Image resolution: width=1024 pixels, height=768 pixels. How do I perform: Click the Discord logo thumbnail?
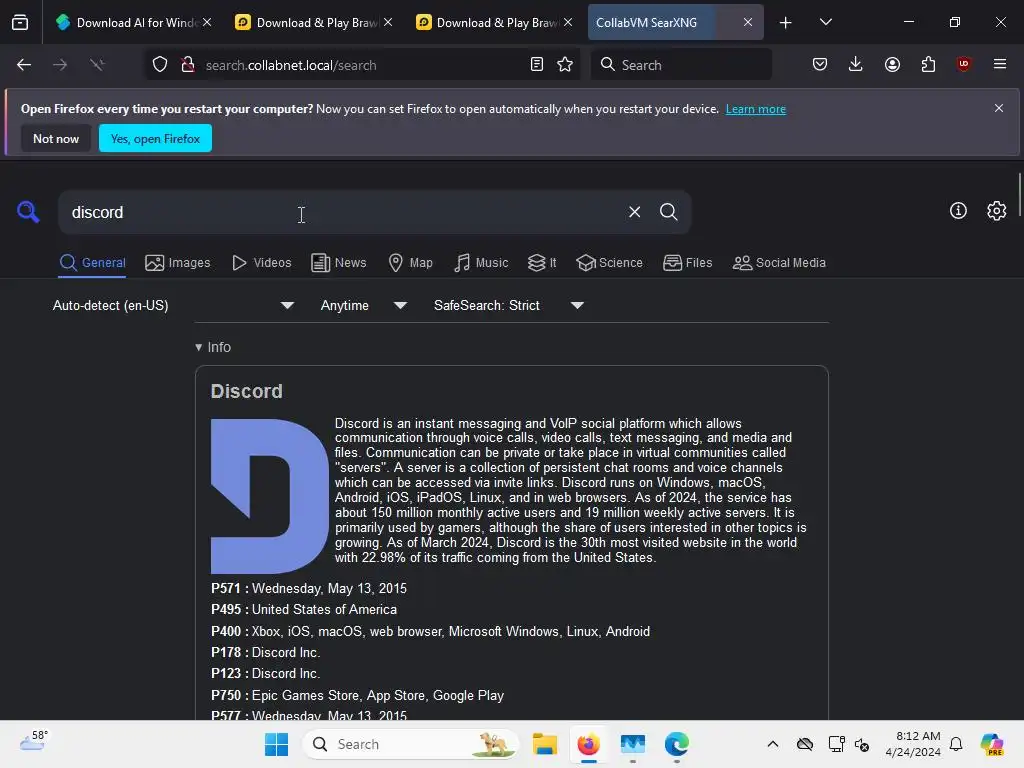click(x=269, y=496)
